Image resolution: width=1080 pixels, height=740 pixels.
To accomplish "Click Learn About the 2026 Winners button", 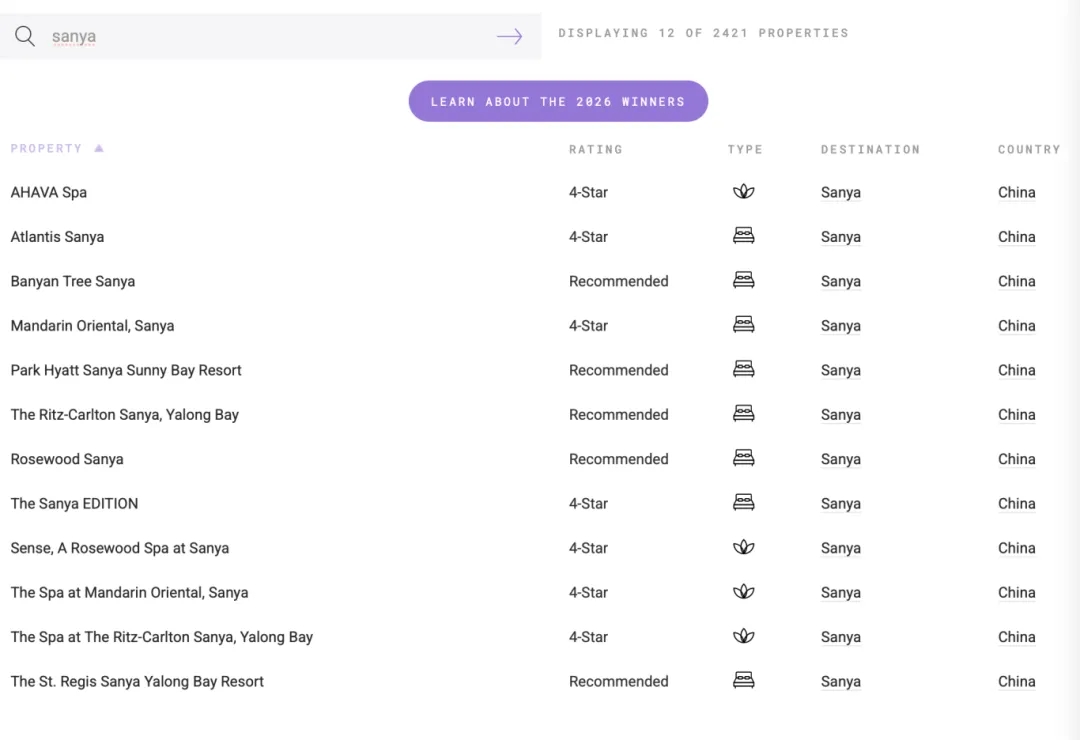I will coord(558,102).
